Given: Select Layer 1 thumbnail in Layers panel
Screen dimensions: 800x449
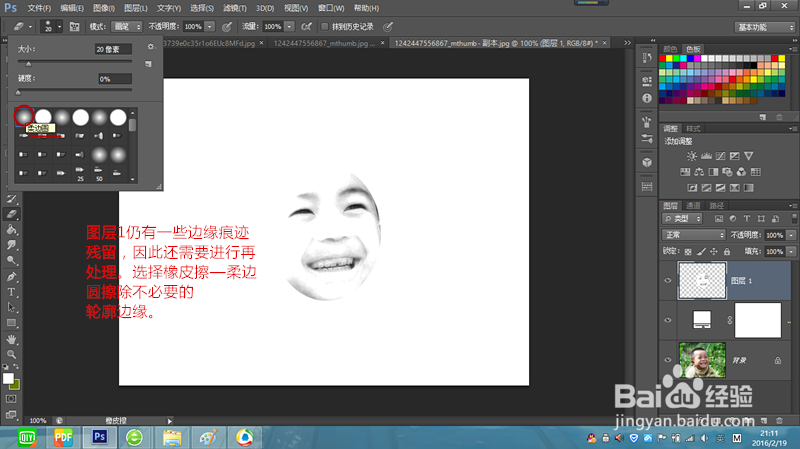Looking at the screenshot, I should point(702,281).
